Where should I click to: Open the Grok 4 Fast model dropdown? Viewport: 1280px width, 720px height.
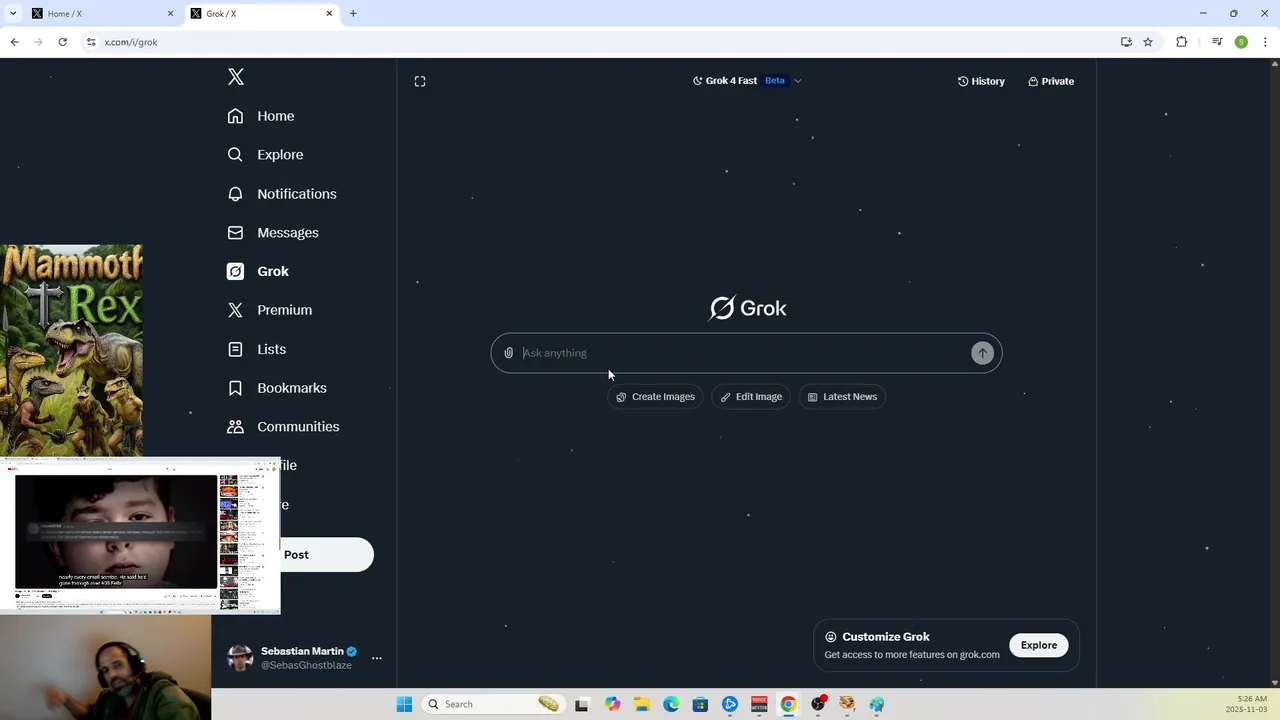pos(747,81)
